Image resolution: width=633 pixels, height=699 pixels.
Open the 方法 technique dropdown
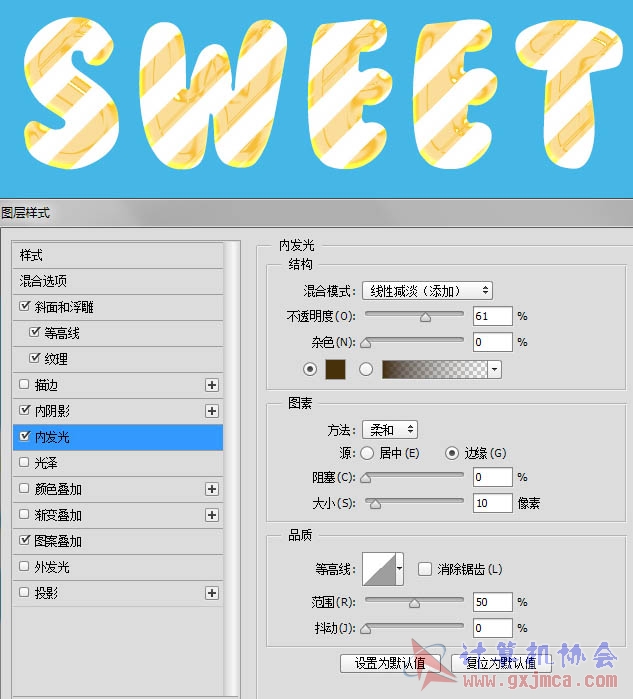coord(390,430)
